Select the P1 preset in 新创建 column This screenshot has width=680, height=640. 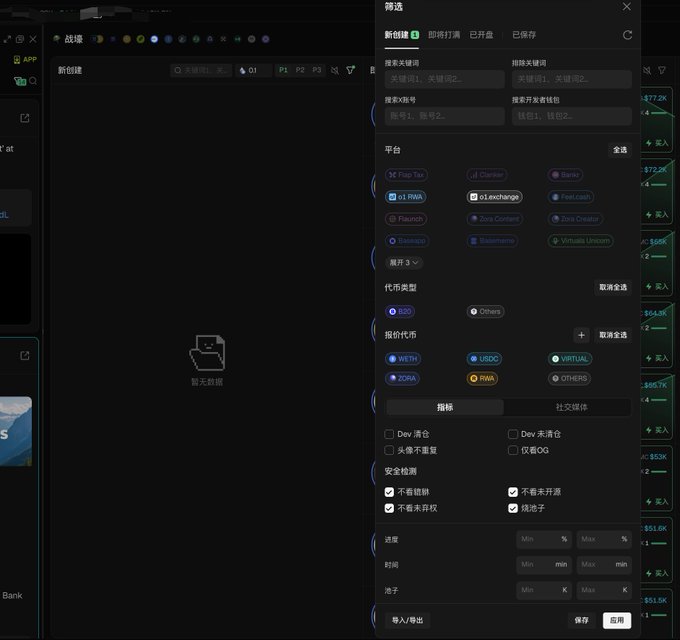point(283,70)
